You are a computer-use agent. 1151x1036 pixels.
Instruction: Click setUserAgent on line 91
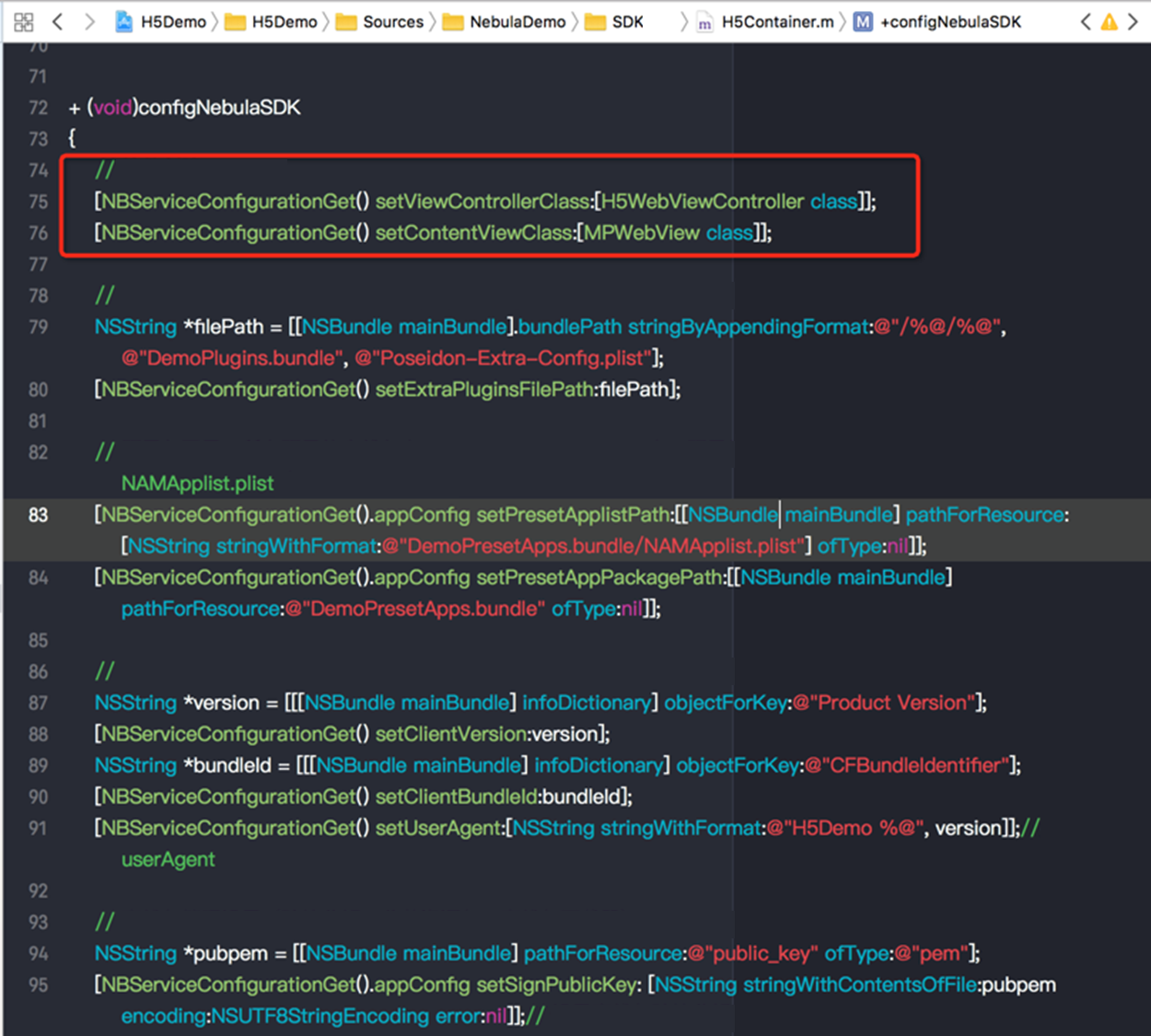coord(439,828)
